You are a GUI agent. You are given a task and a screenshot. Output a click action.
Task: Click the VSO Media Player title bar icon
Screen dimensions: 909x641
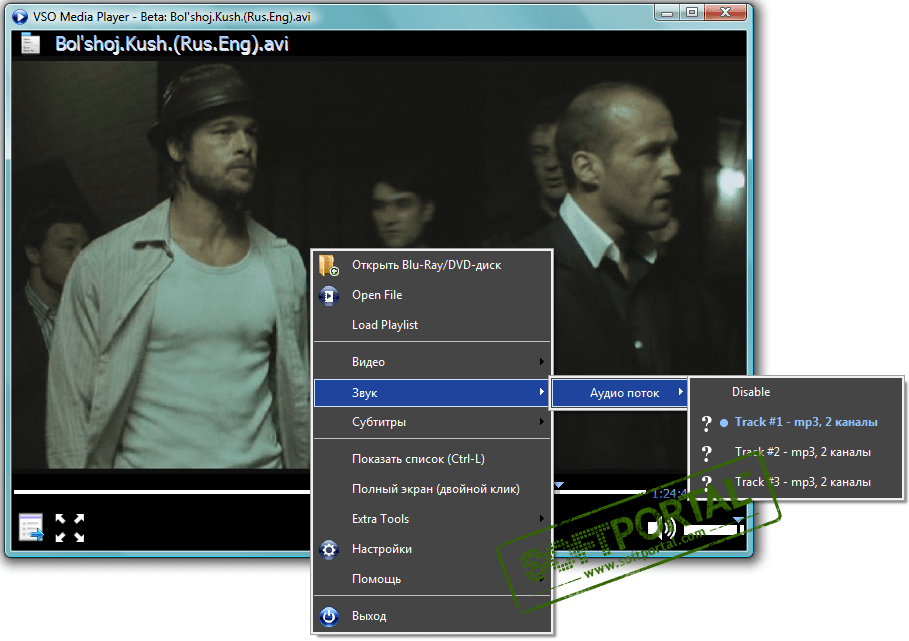(x=20, y=17)
